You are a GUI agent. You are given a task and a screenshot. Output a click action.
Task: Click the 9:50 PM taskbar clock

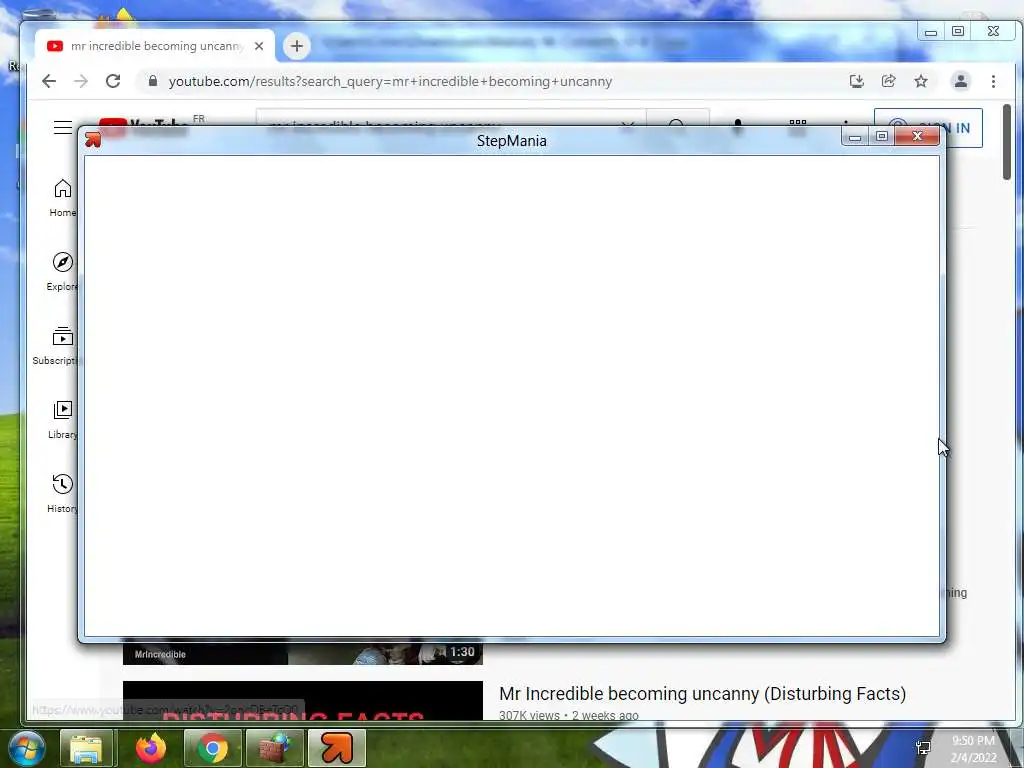pos(973,748)
